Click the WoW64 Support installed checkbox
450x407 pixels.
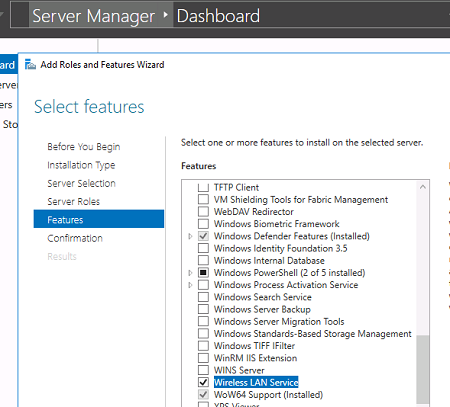[x=203, y=395]
